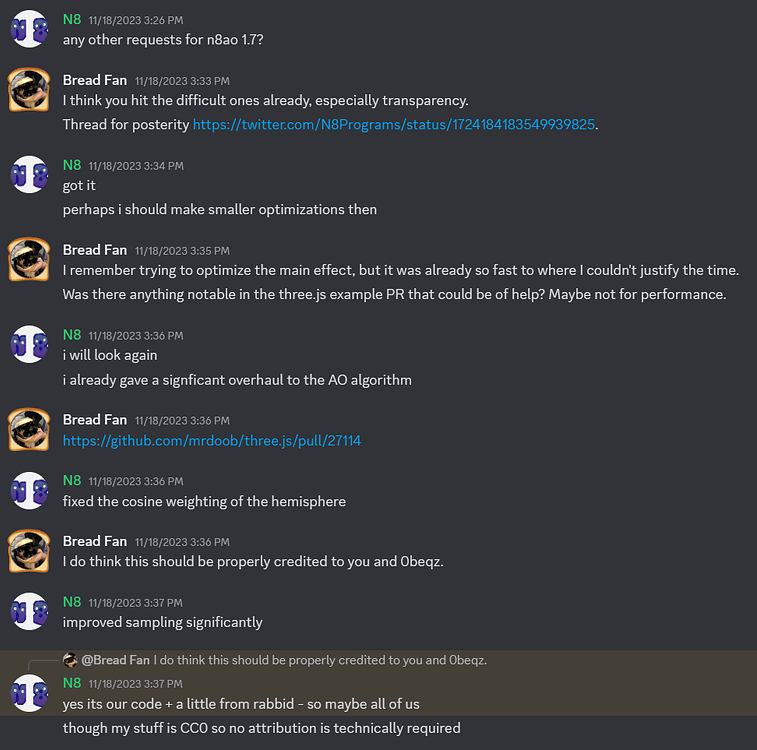Click Bread Fan's avatar beside the GitHub pull link
Viewport: 757px width, 750px height.
coord(29,429)
